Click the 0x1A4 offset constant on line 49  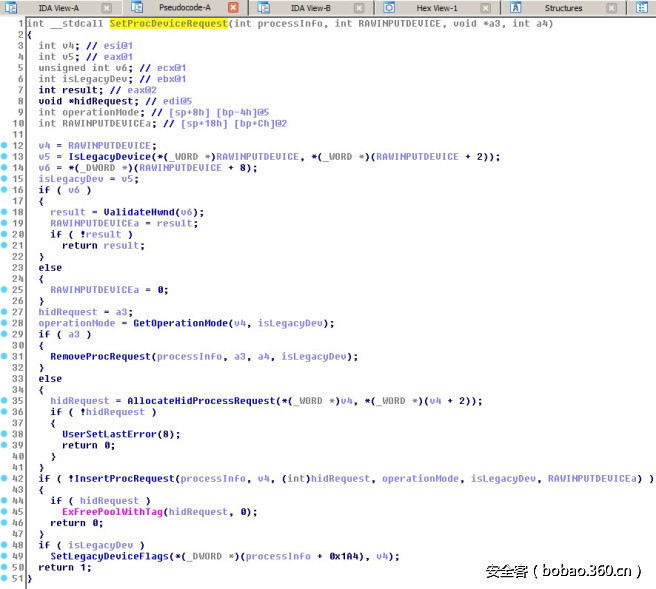pyautogui.click(x=343, y=556)
